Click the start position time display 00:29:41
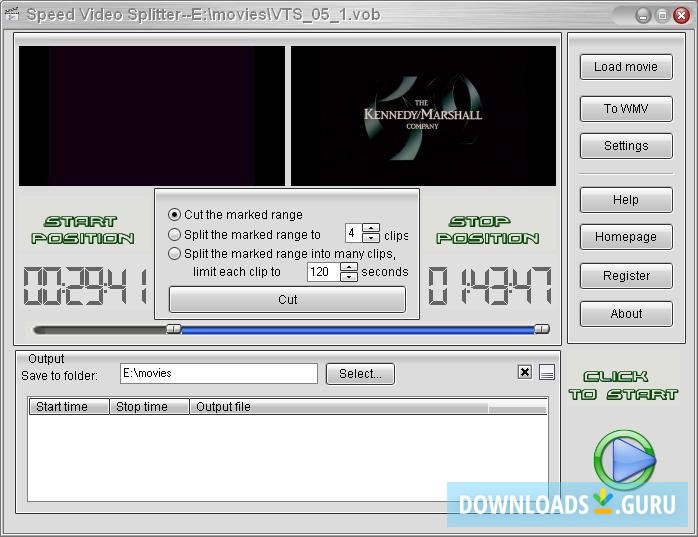The image size is (698, 537). click(85, 286)
